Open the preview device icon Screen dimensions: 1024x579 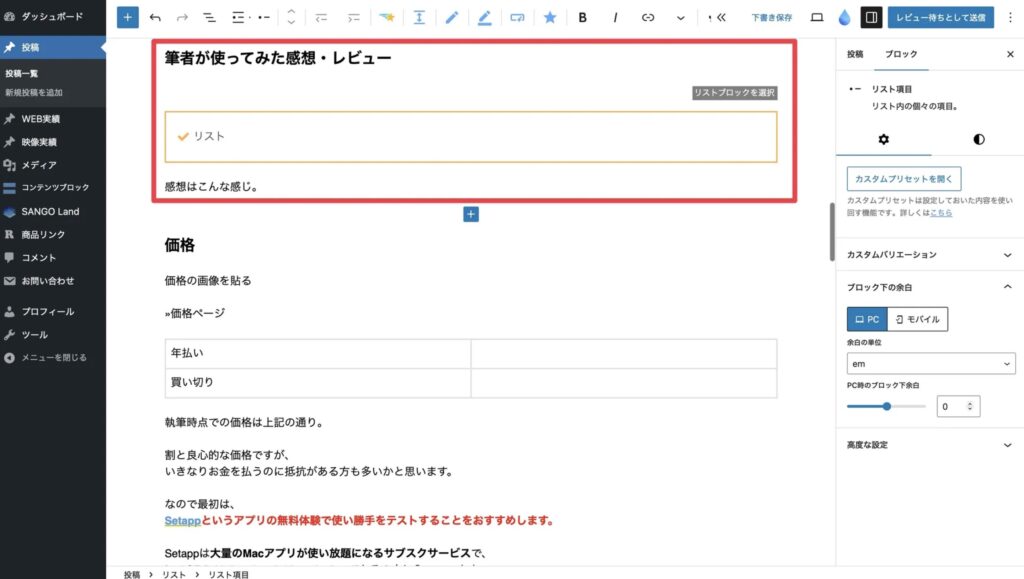816,17
